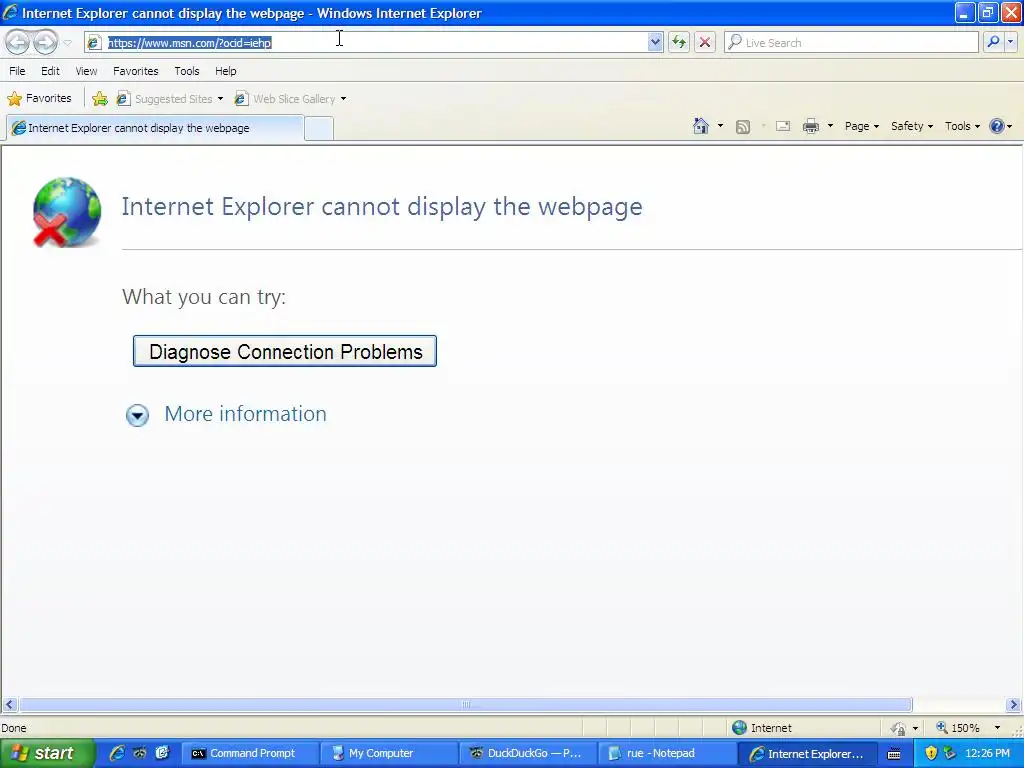Expand the Home button dropdown arrow
This screenshot has width=1024, height=768.
pos(720,126)
